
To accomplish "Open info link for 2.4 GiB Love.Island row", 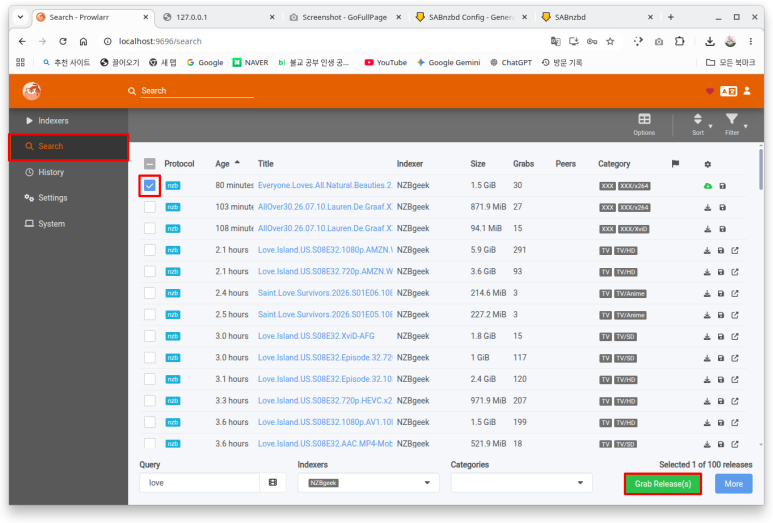I will coord(735,380).
